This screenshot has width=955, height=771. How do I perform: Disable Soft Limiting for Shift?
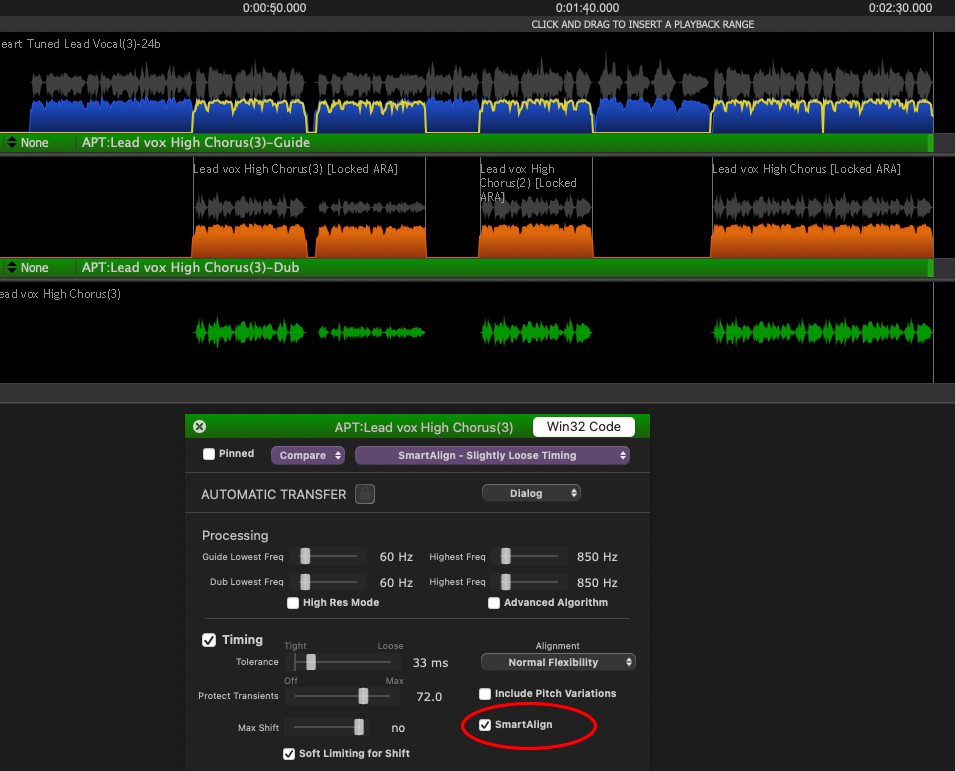click(x=289, y=753)
